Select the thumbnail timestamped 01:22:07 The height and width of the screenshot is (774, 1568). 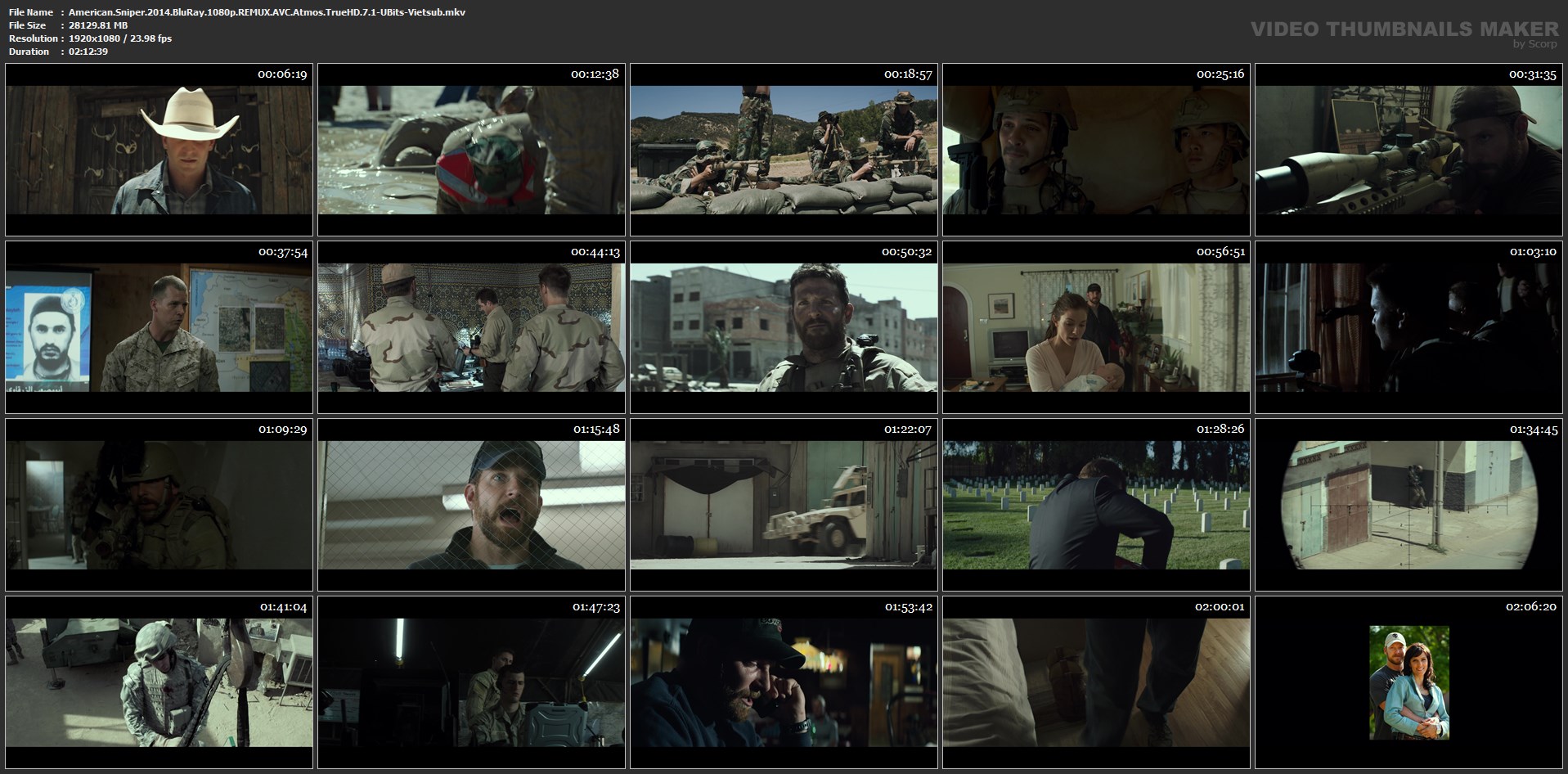[784, 505]
